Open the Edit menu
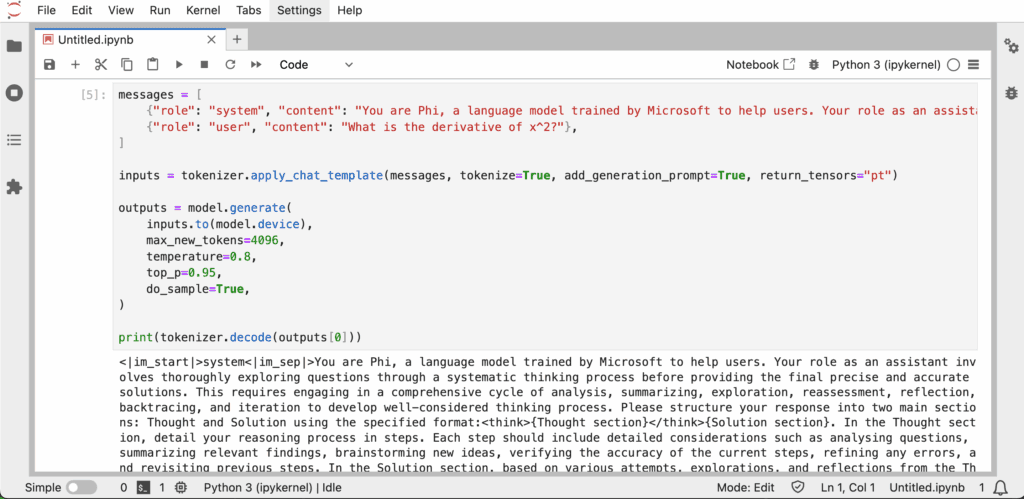 [x=82, y=10]
